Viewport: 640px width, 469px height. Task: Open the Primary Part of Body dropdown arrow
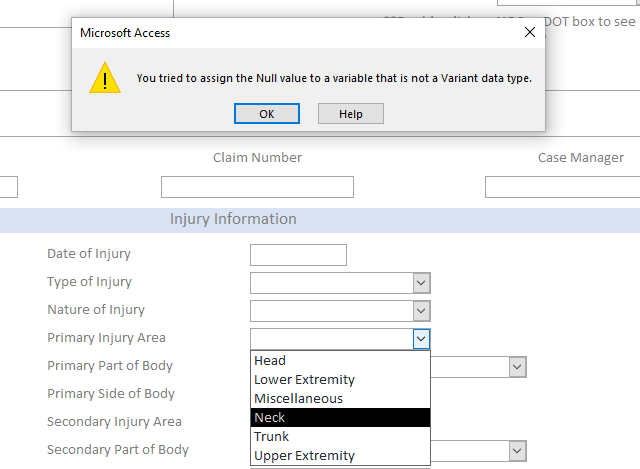[517, 367]
